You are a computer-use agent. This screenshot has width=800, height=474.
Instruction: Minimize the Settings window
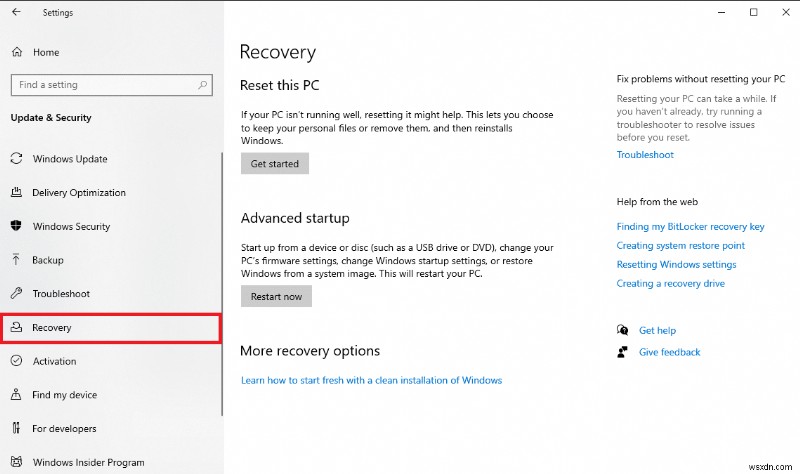click(x=721, y=12)
